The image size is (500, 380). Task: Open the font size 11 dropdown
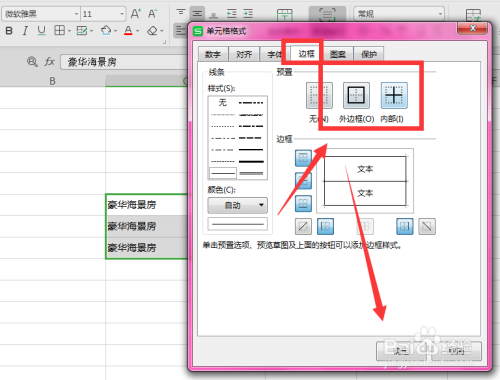point(122,14)
